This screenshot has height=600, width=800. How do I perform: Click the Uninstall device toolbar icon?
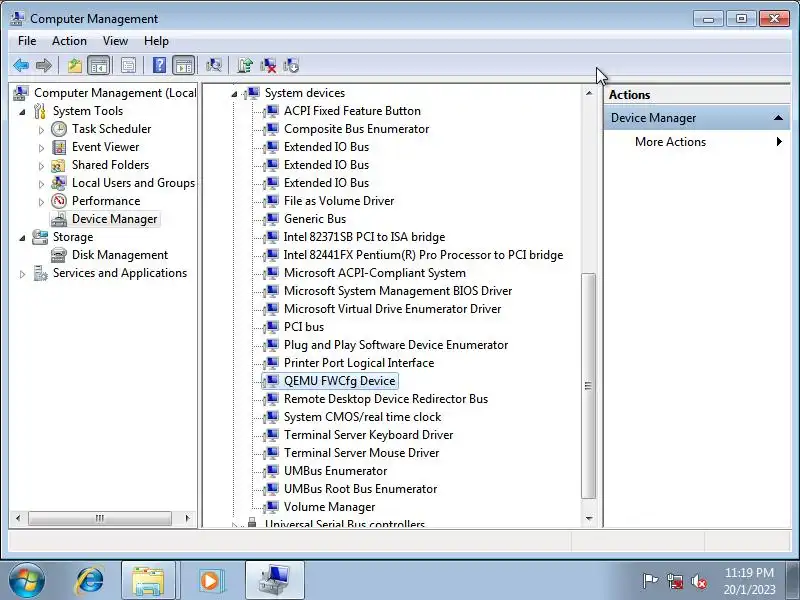tap(268, 65)
